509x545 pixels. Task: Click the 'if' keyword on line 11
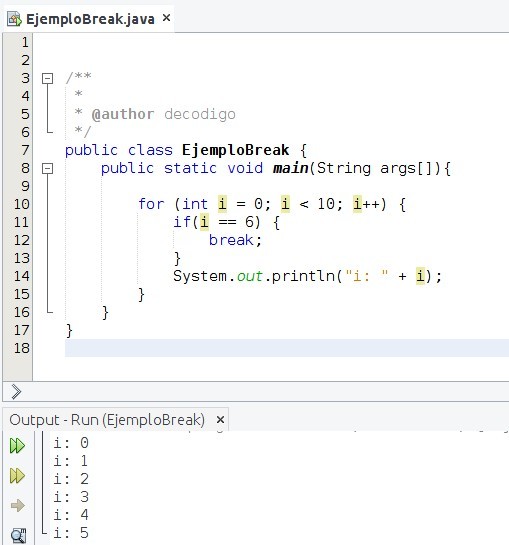[x=182, y=222]
